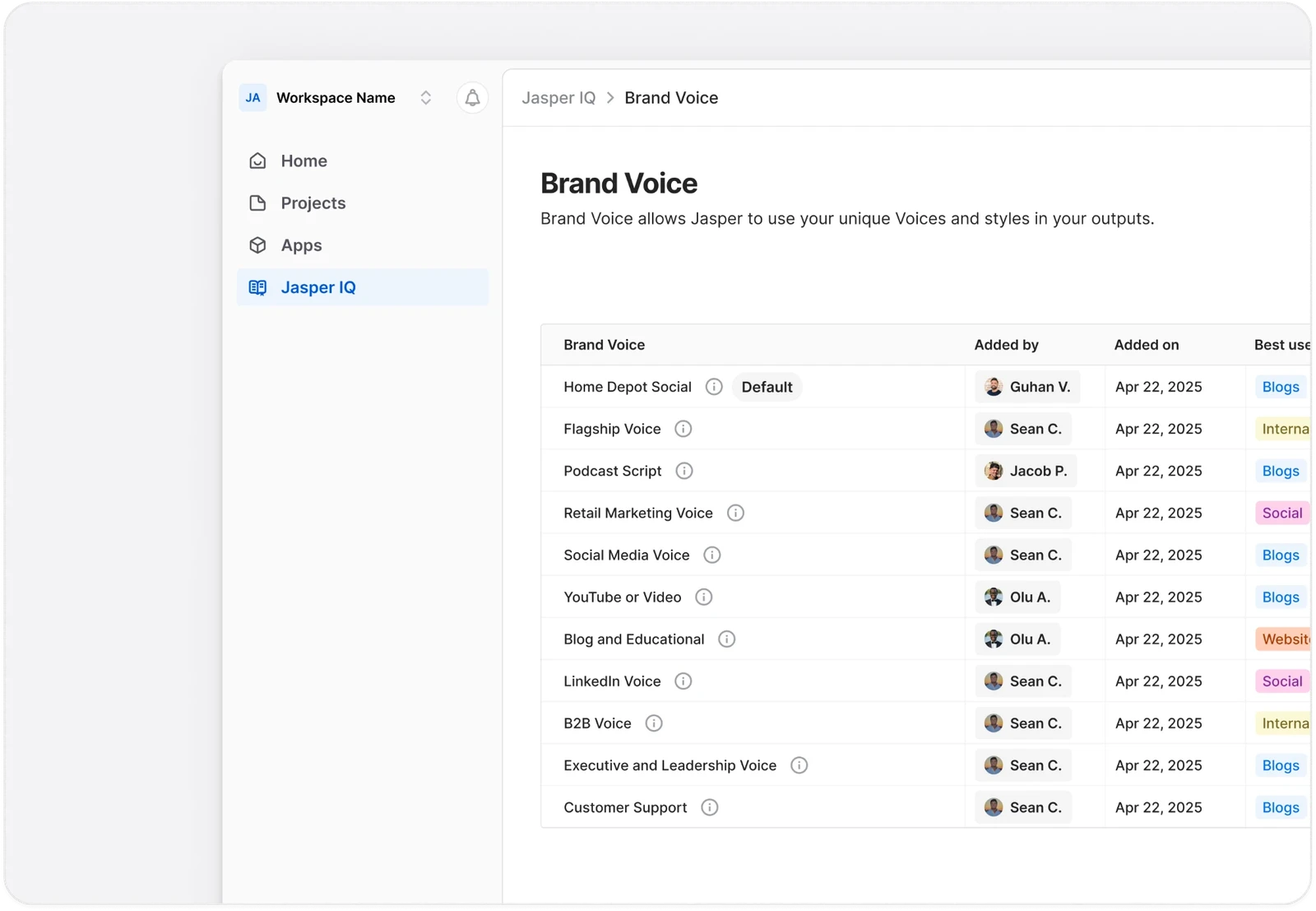Open the B2B Voice row name
Screen dimensions: 1316x911
point(597,723)
